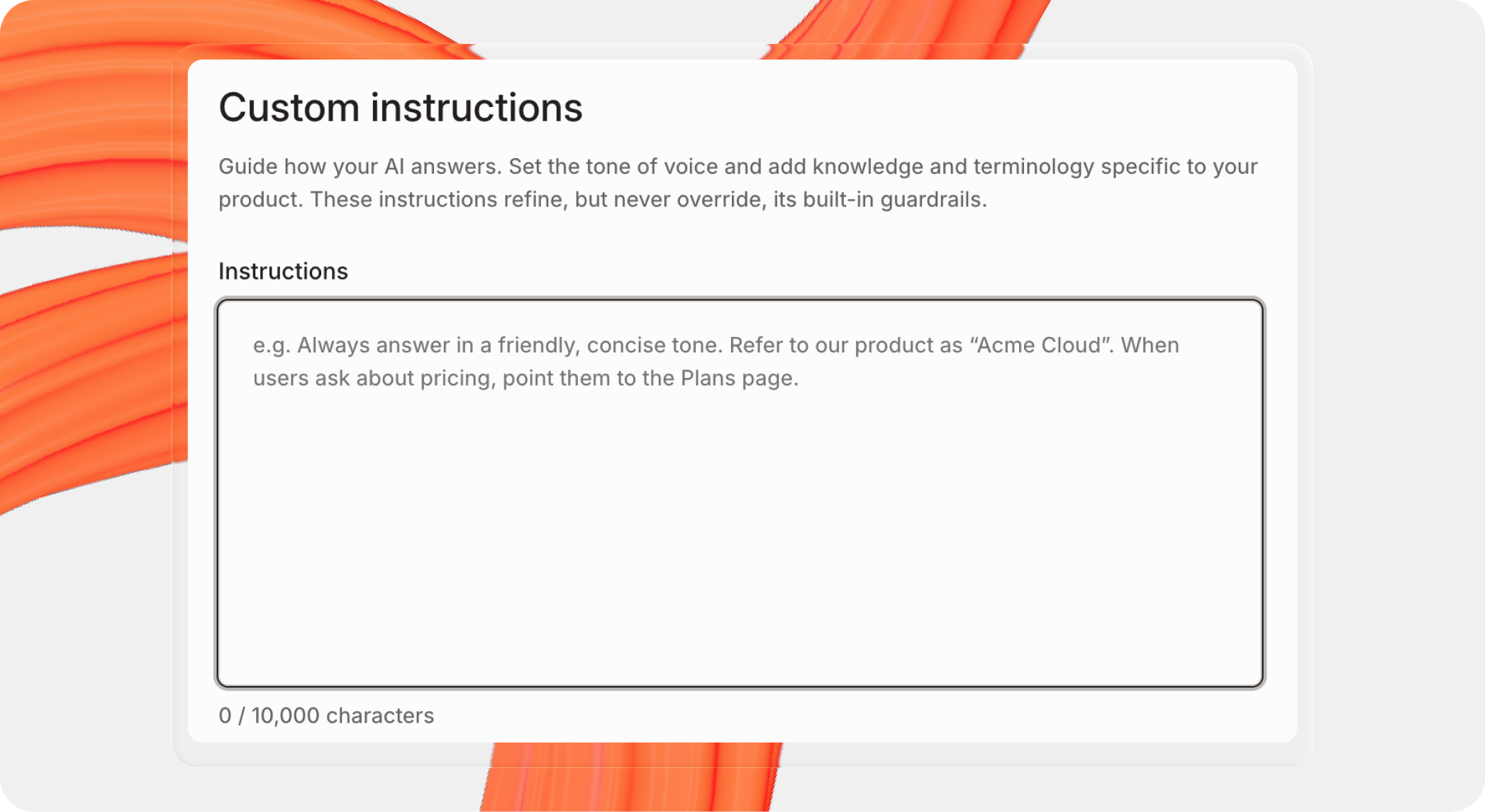Click the description line starting "Guide how your AI"
Image resolution: width=1485 pixels, height=812 pixels.
tap(738, 166)
